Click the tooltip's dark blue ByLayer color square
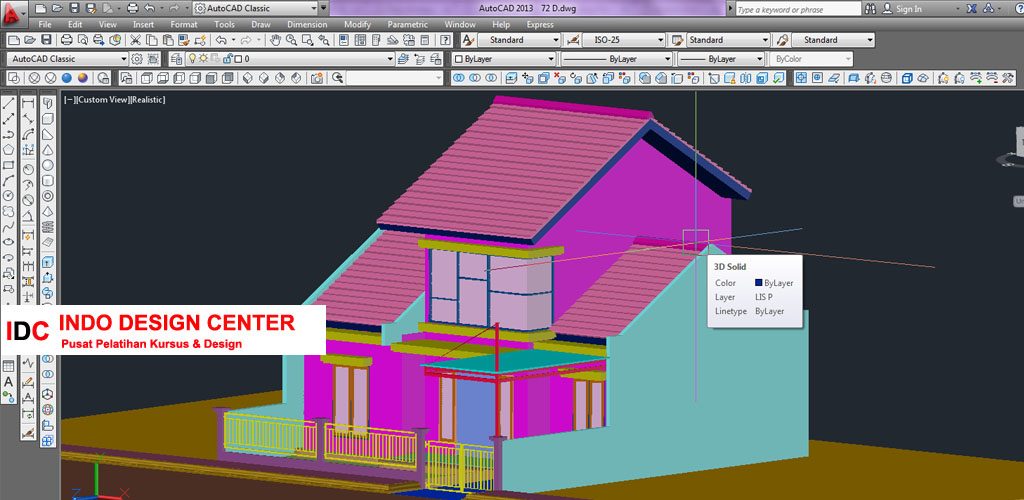The image size is (1024, 500). (759, 283)
